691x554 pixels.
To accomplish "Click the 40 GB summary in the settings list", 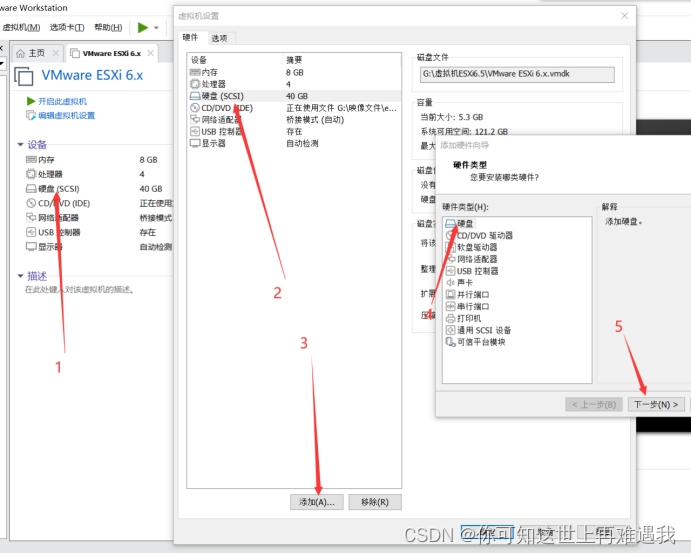I will click(x=297, y=96).
